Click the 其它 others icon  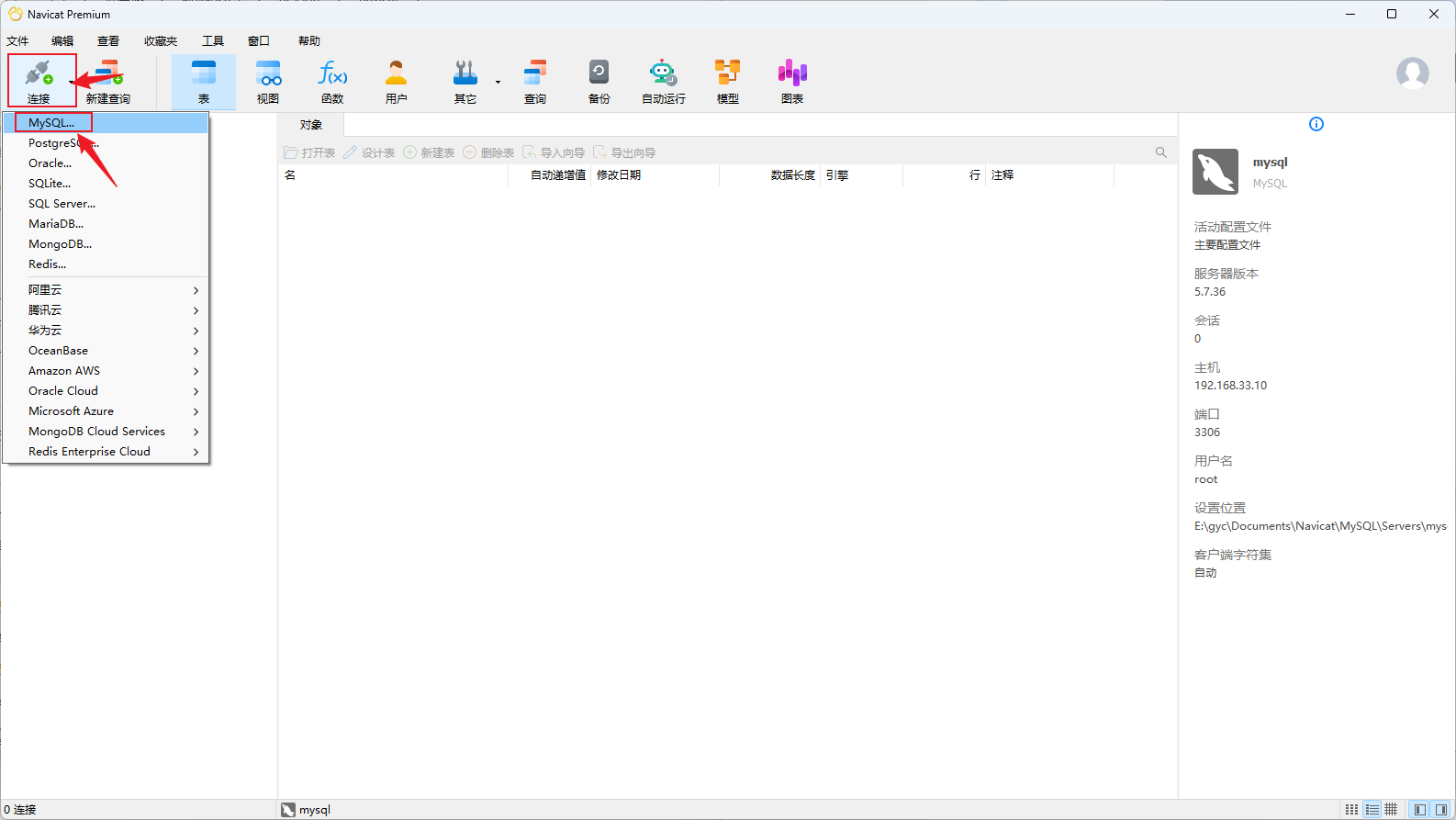[465, 81]
